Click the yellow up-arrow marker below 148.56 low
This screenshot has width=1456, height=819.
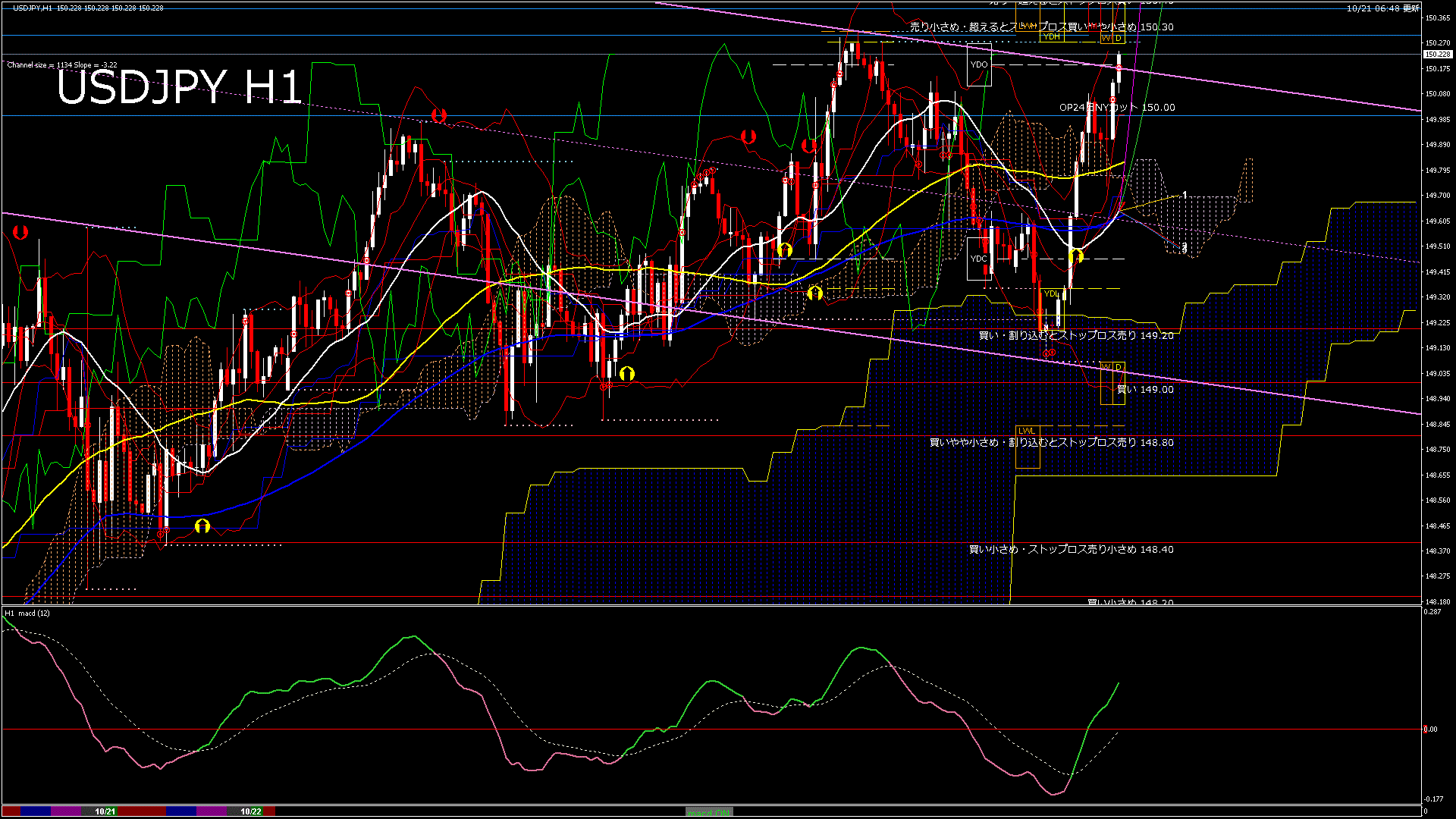click(202, 526)
